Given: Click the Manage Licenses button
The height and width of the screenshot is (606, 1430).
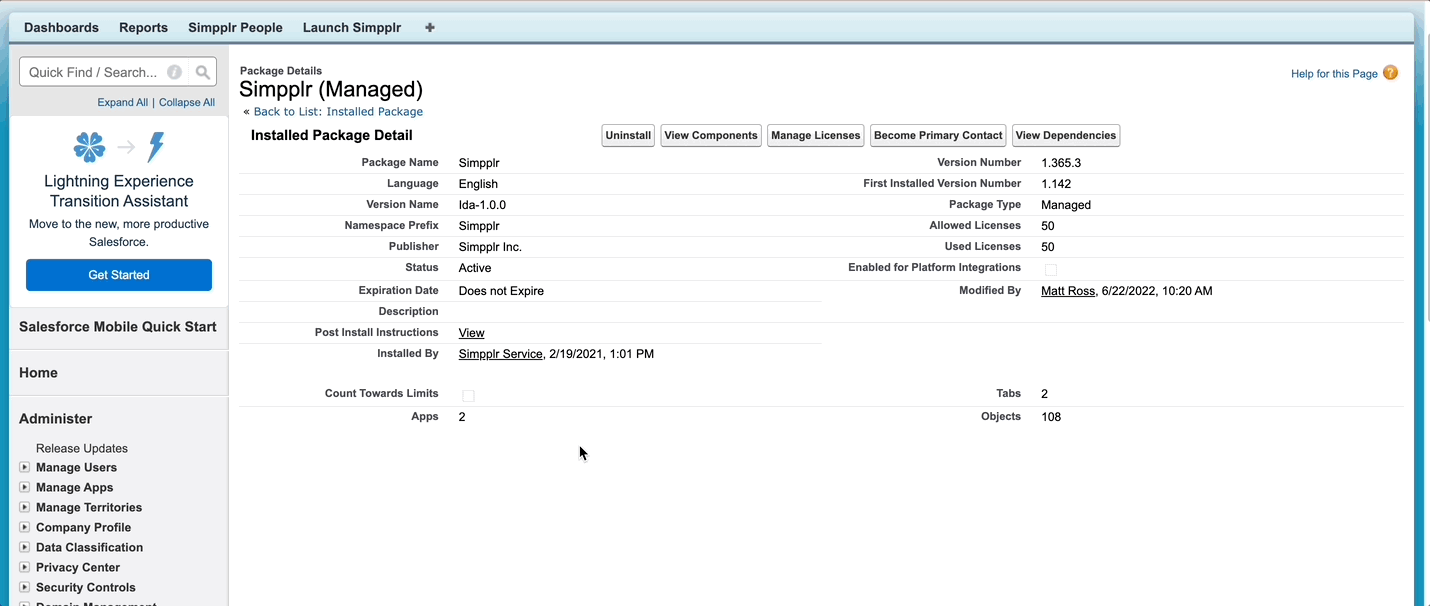Looking at the screenshot, I should click(815, 136).
